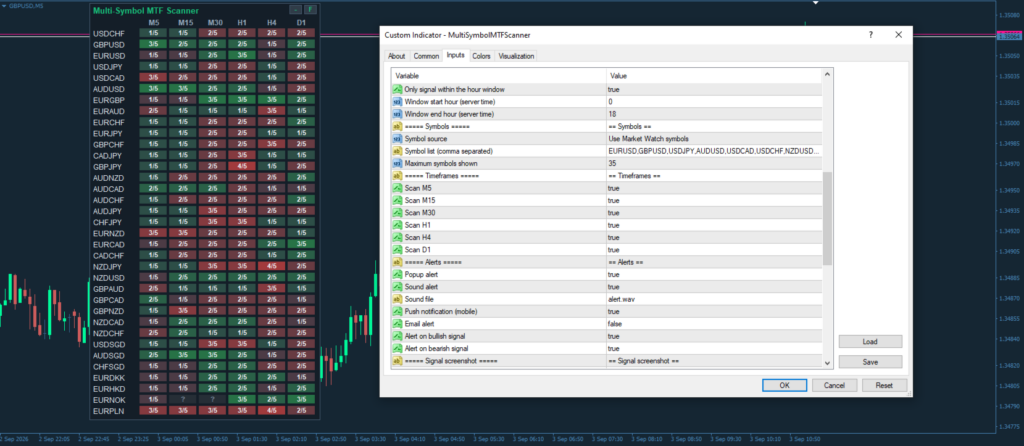This screenshot has width=1024, height=446.
Task: Click the Save button
Action: coord(870,362)
